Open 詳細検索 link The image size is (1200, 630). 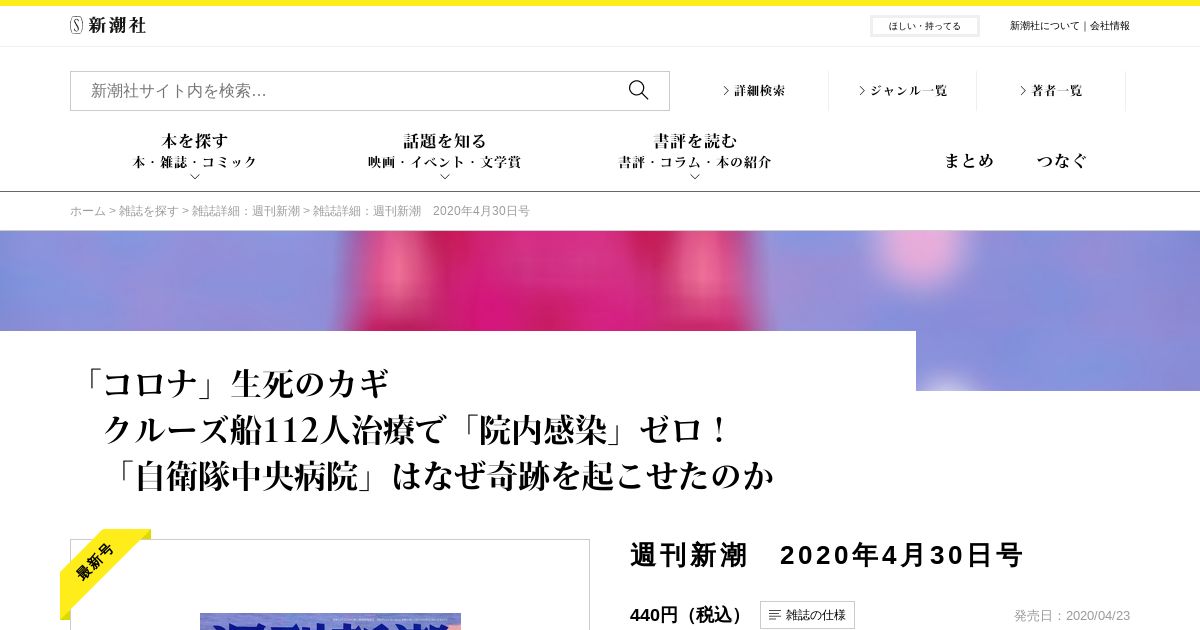point(754,91)
